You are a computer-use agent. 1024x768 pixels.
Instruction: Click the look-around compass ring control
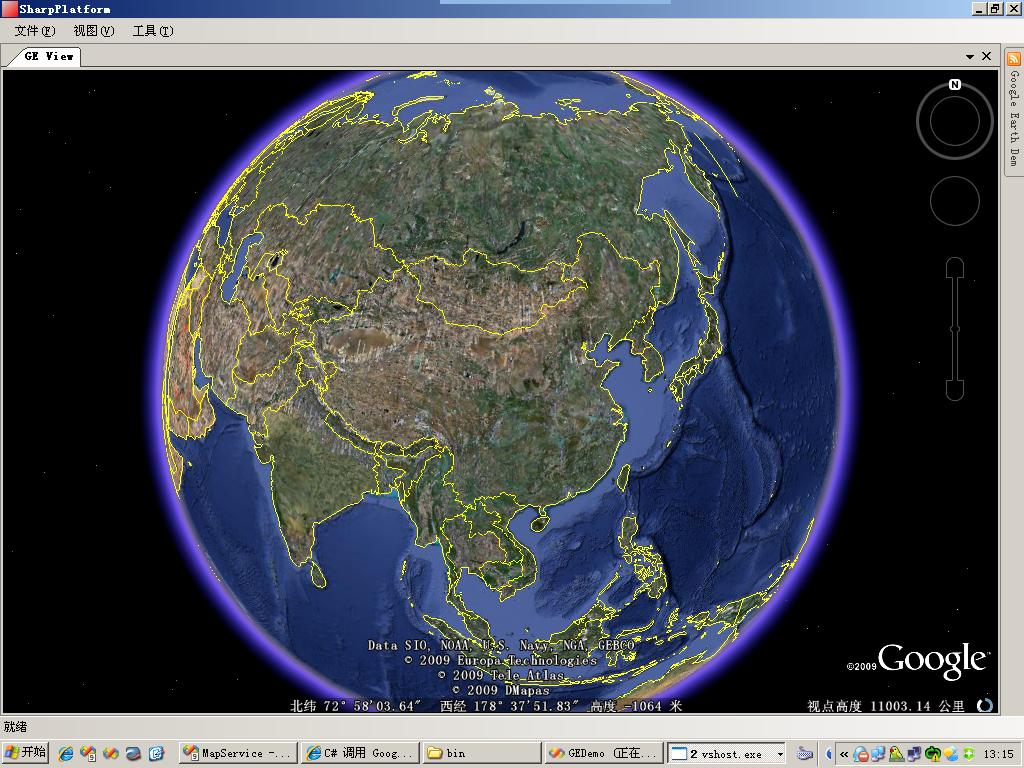click(955, 121)
